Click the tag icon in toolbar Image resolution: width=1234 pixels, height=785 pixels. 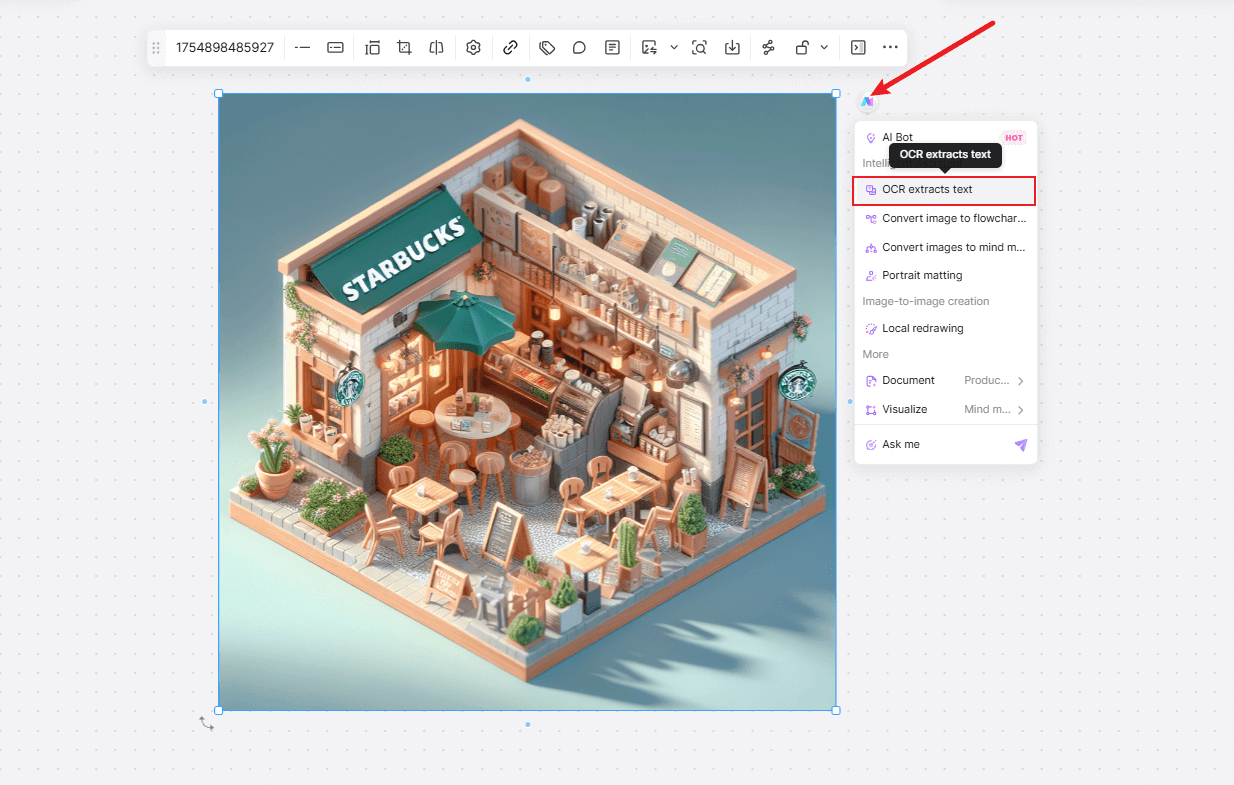(x=547, y=47)
